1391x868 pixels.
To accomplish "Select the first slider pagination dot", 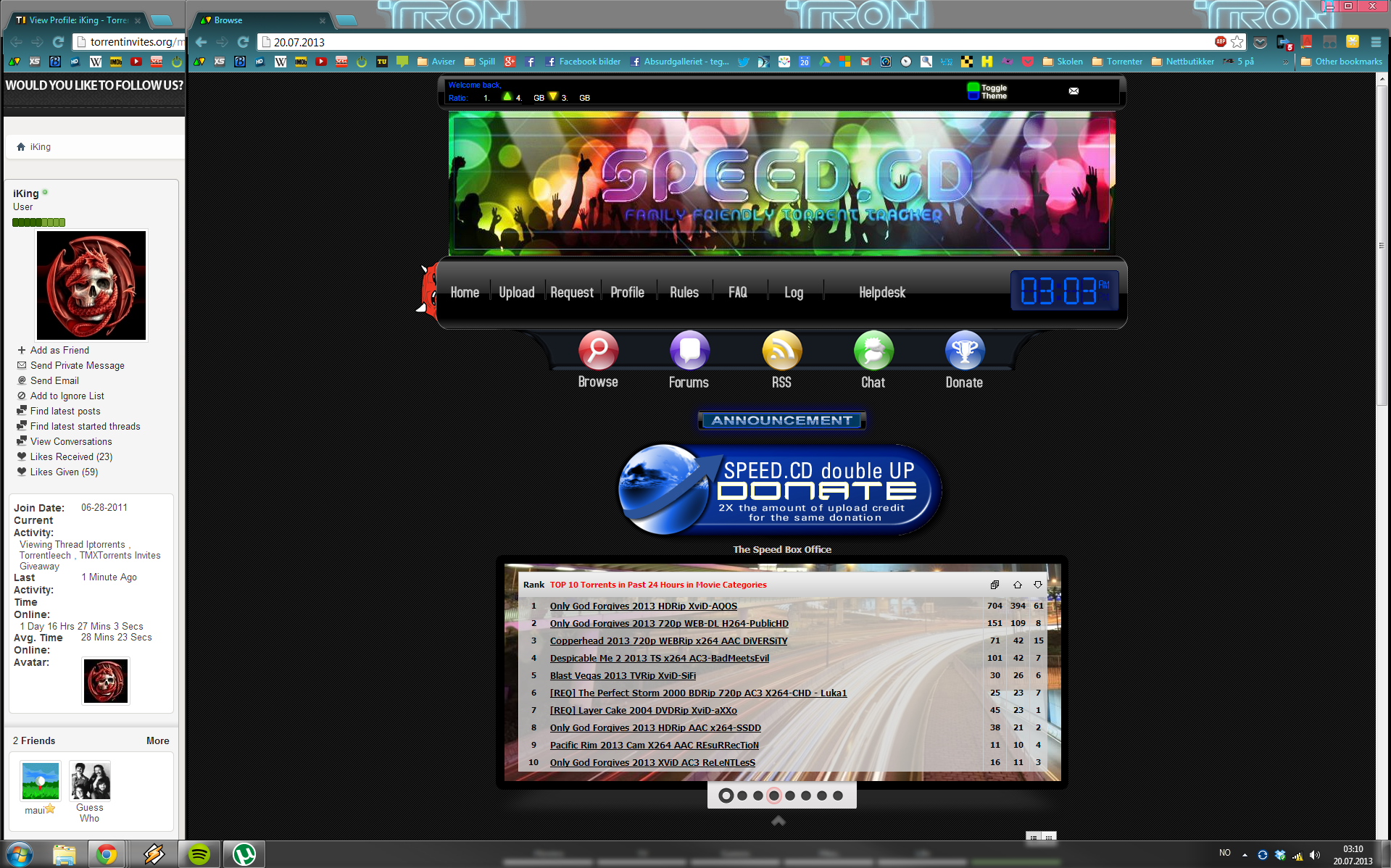I will pos(726,796).
